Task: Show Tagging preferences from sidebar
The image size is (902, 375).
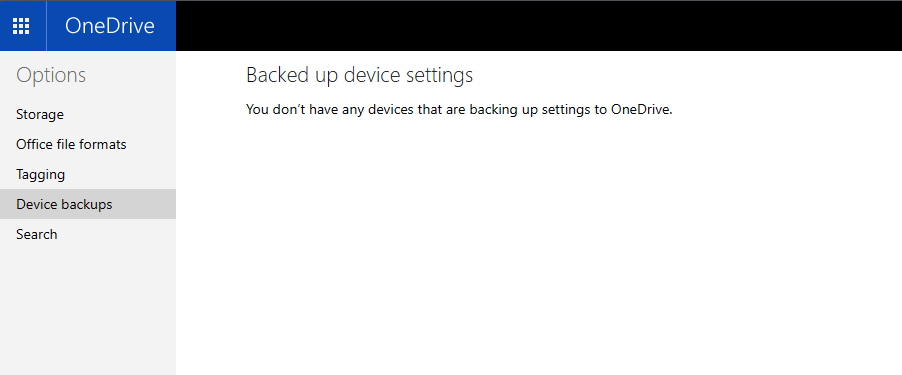Action: pyautogui.click(x=40, y=174)
